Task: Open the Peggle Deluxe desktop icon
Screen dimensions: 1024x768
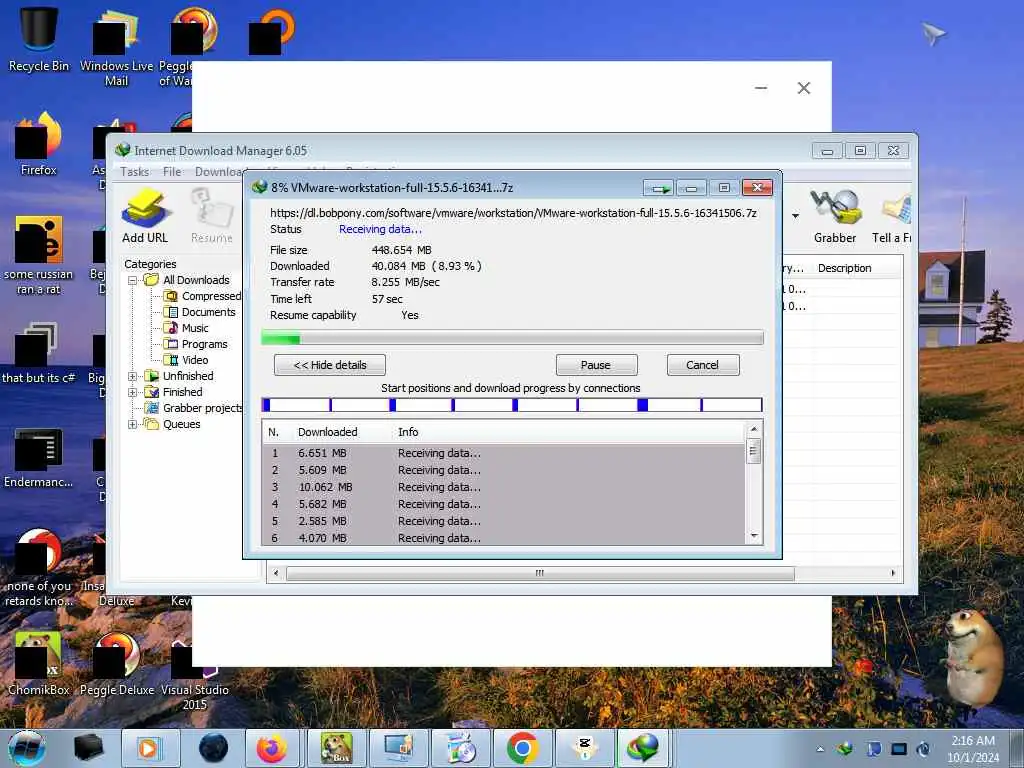Action: coord(117,664)
